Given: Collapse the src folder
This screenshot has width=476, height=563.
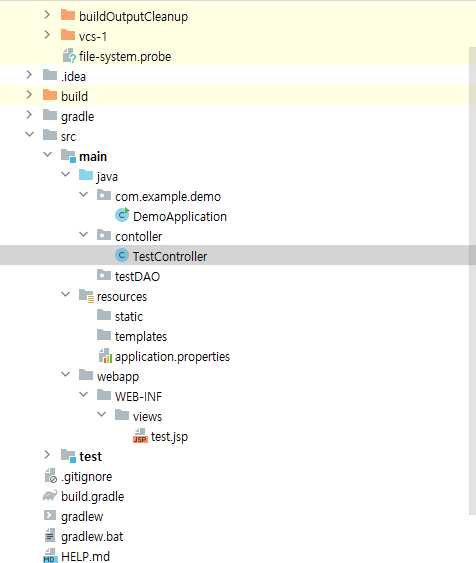Looking at the screenshot, I should click(x=29, y=135).
